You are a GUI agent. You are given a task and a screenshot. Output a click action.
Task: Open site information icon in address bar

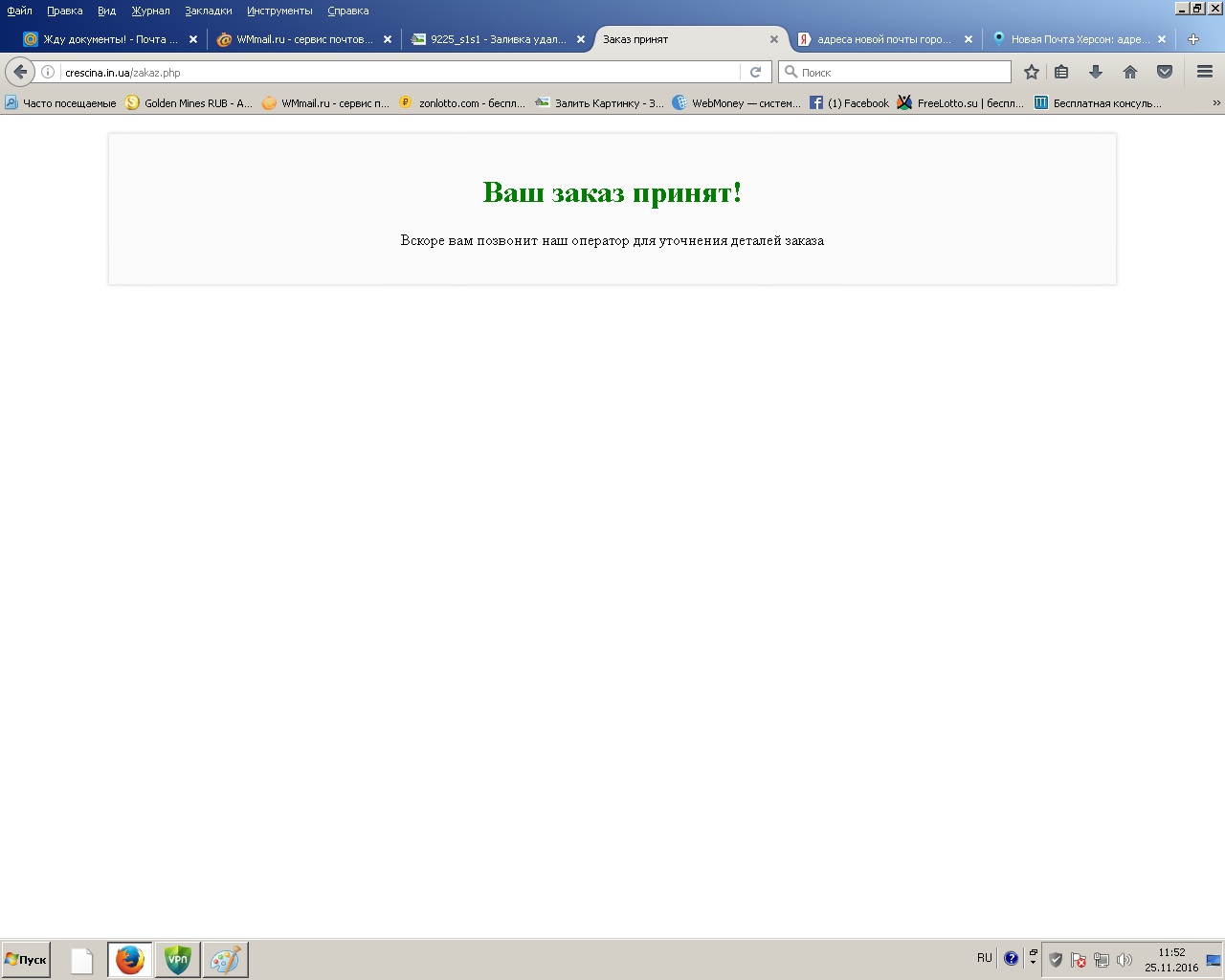[48, 72]
